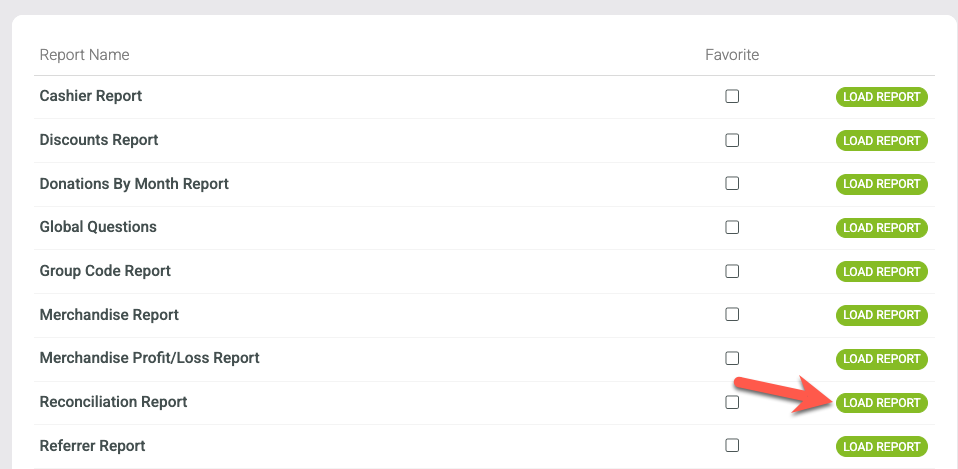This screenshot has width=958, height=469.
Task: Click the Favorite column header
Action: (732, 55)
